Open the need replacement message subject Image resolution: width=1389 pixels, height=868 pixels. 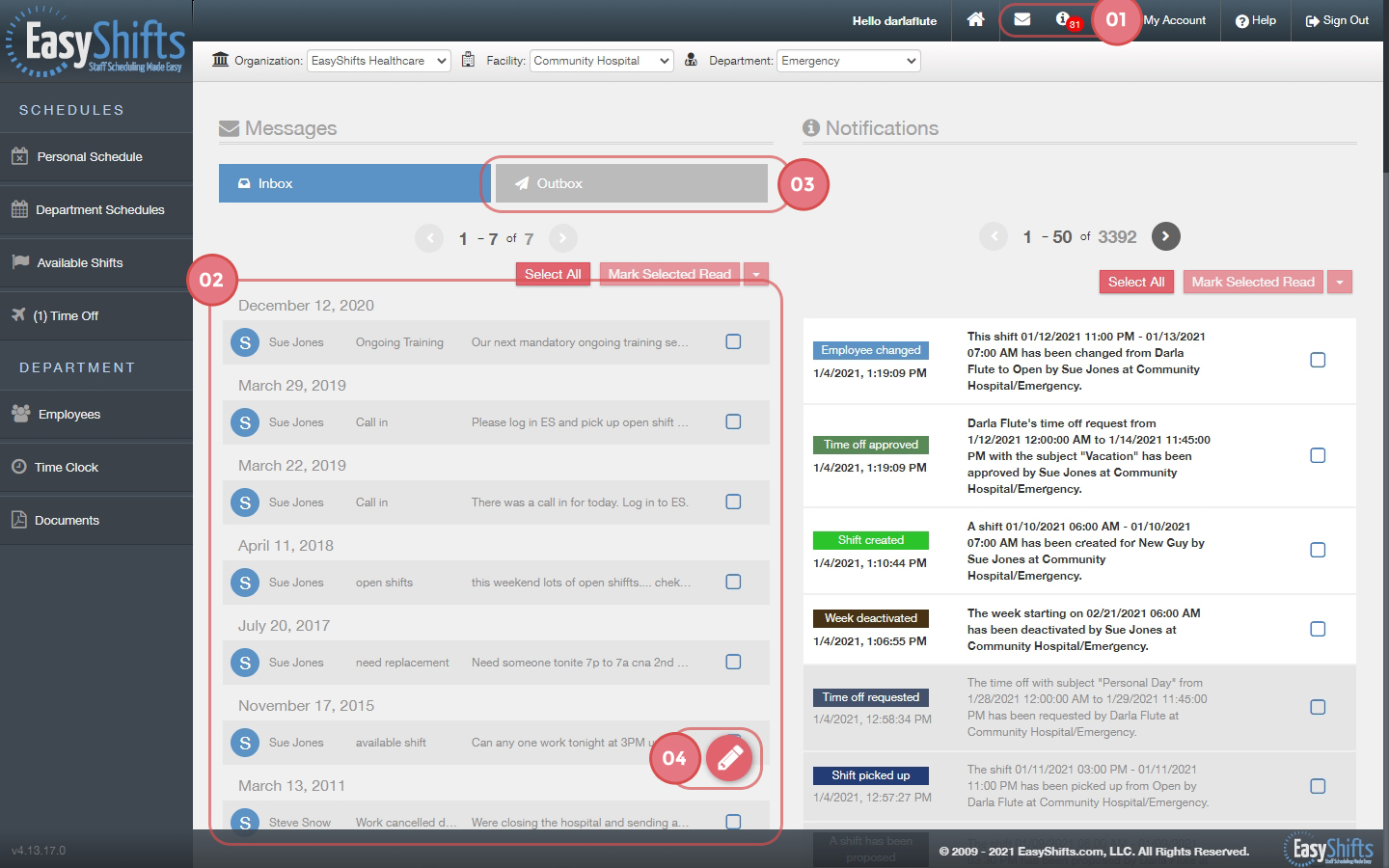pos(402,663)
